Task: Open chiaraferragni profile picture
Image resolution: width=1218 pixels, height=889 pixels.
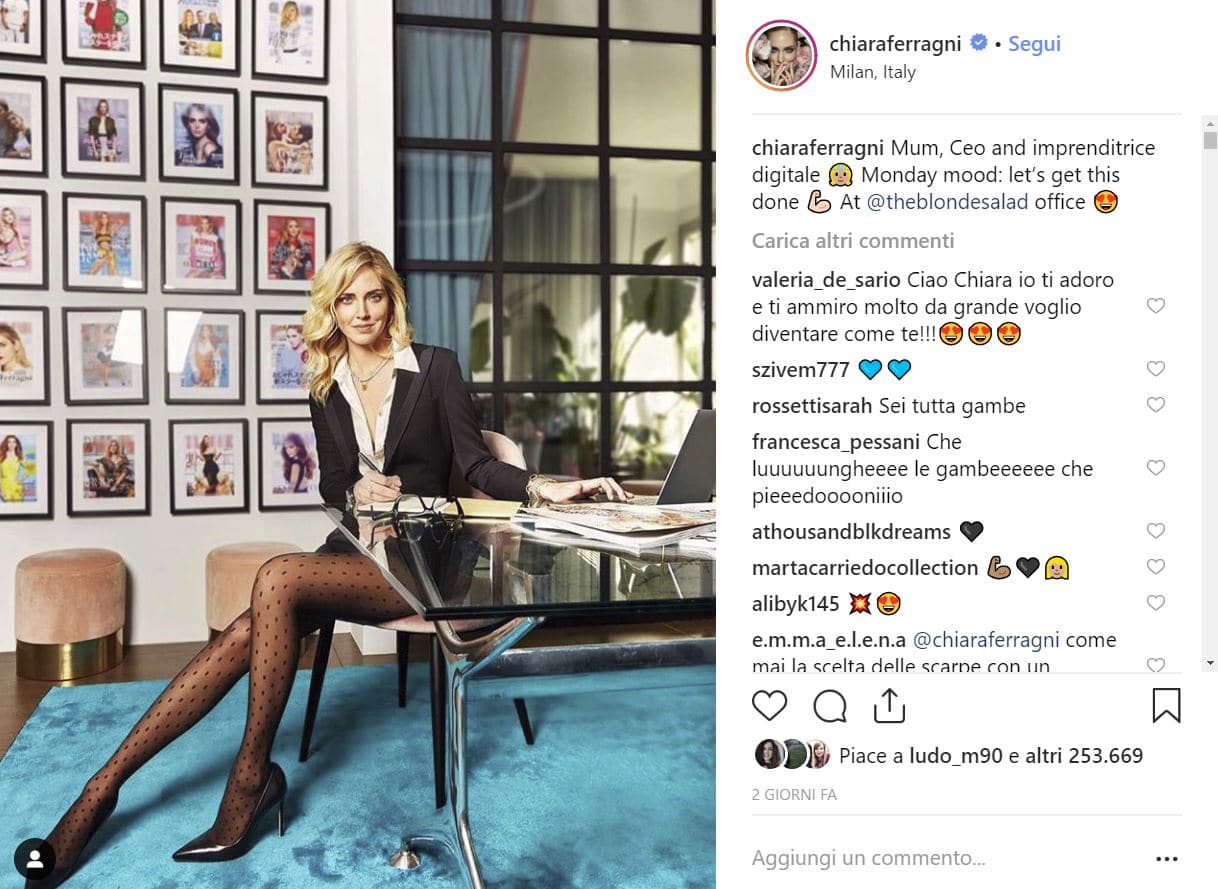Action: [x=782, y=56]
